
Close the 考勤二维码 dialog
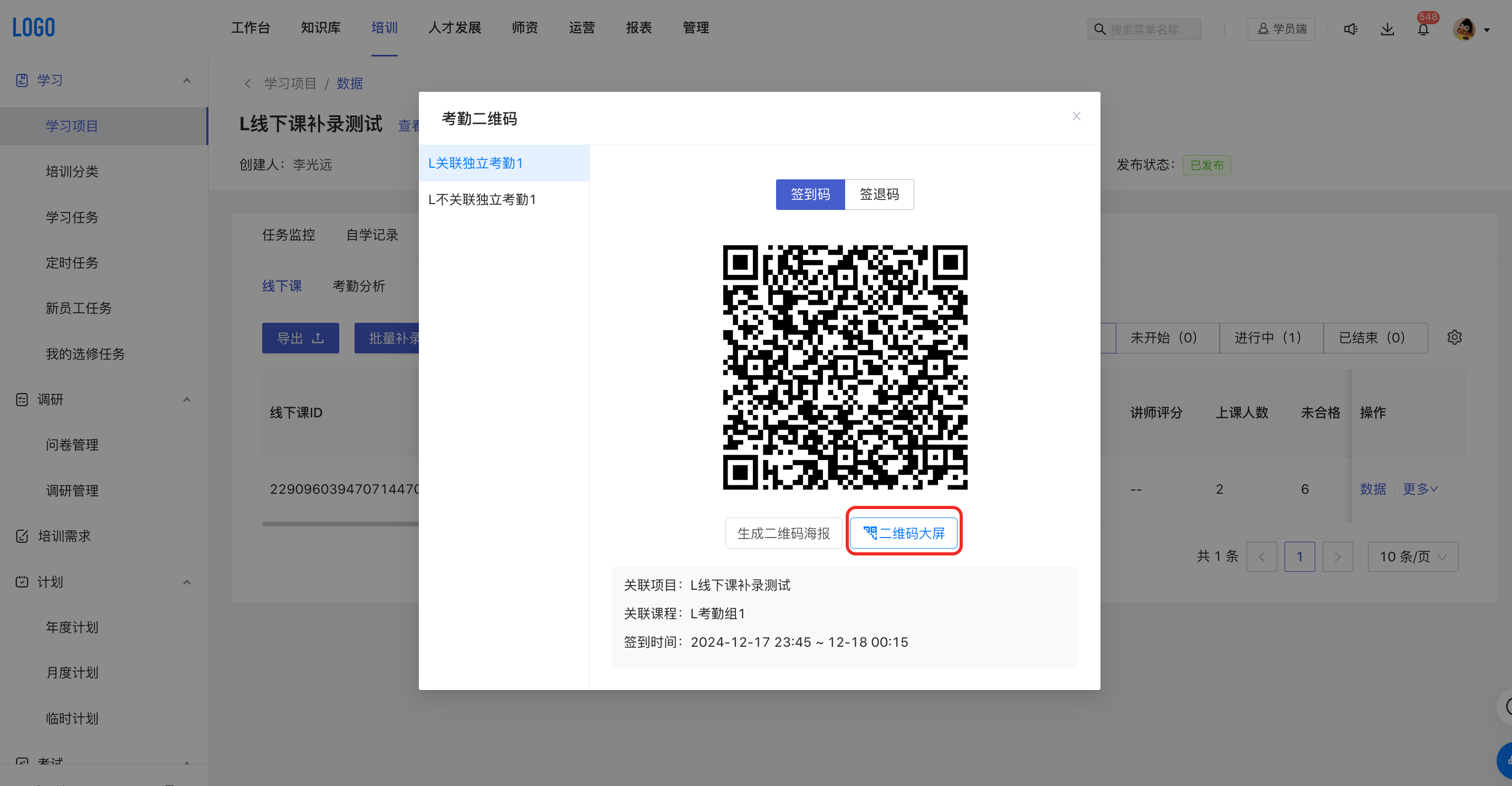[x=1076, y=116]
